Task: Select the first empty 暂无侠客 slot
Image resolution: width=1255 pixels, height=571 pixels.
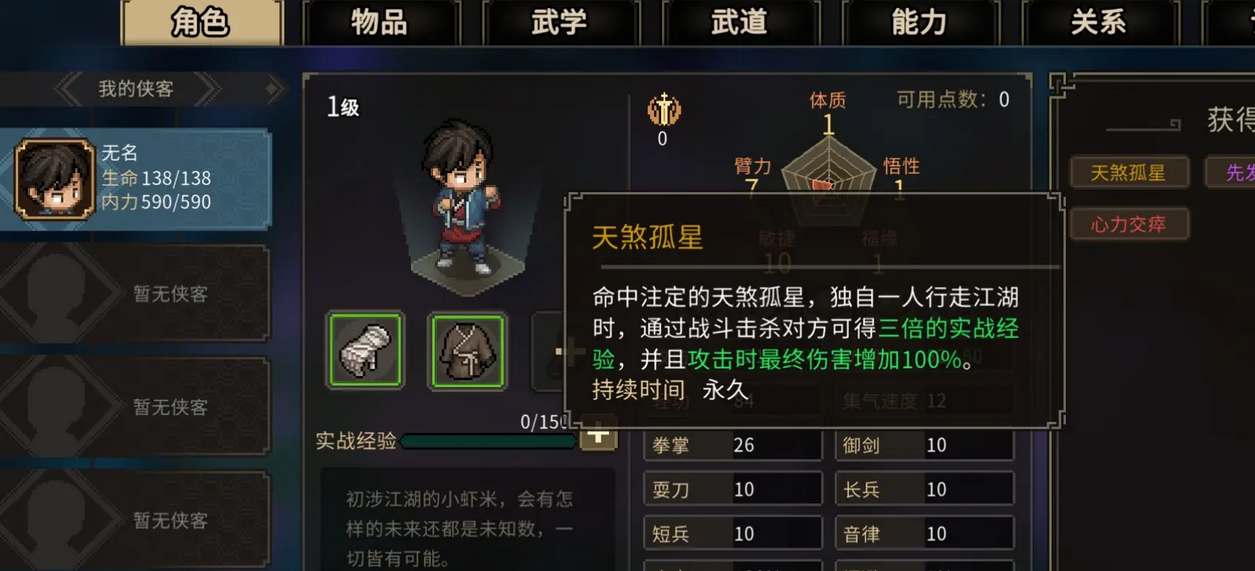Action: pos(135,294)
